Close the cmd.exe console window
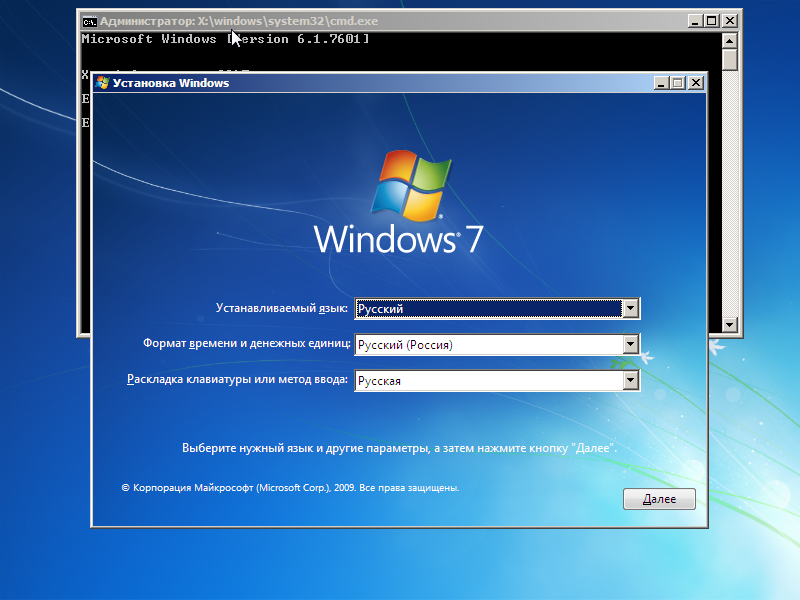This screenshot has width=800, height=600. 729,20
